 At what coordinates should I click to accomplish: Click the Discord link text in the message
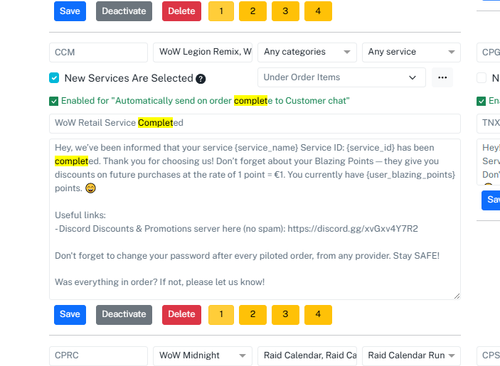[x=353, y=229]
